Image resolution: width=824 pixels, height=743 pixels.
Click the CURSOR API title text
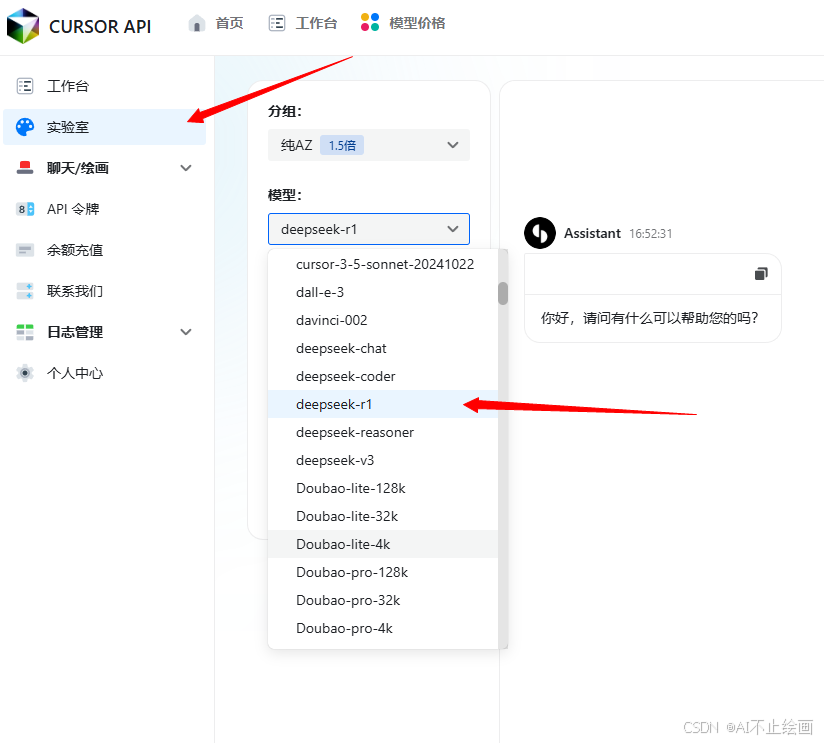[100, 26]
